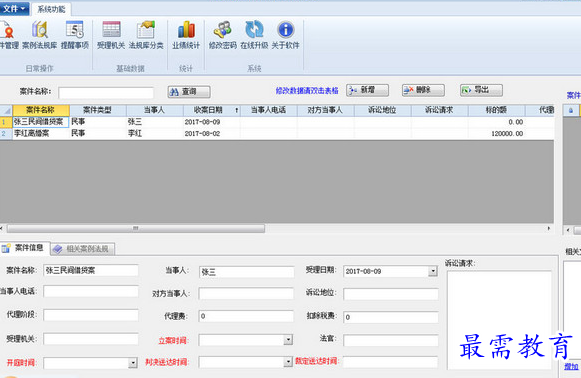
Task: Open the 文件 menu
Action: coord(14,8)
